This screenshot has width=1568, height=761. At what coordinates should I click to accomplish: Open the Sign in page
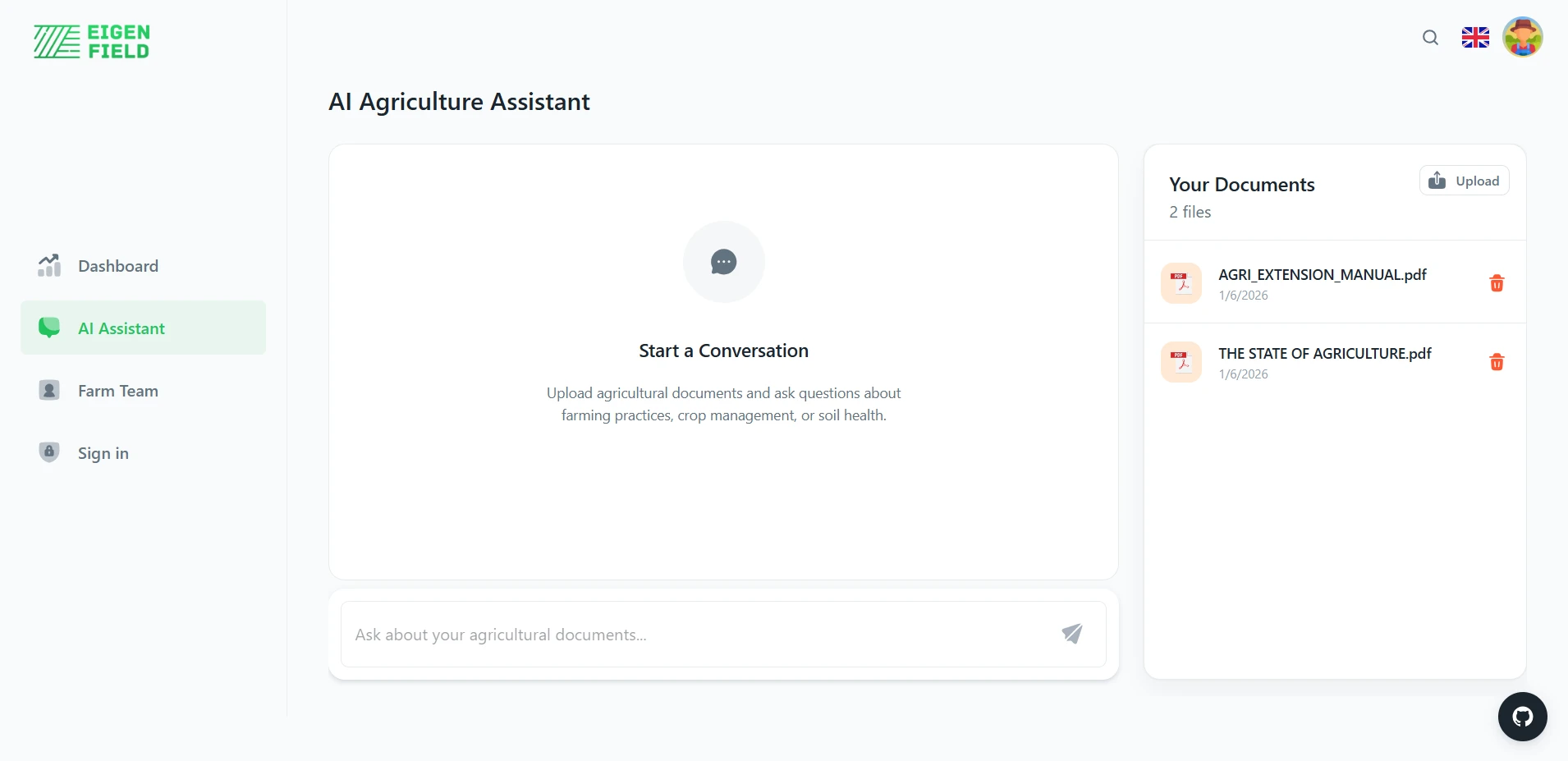point(103,453)
